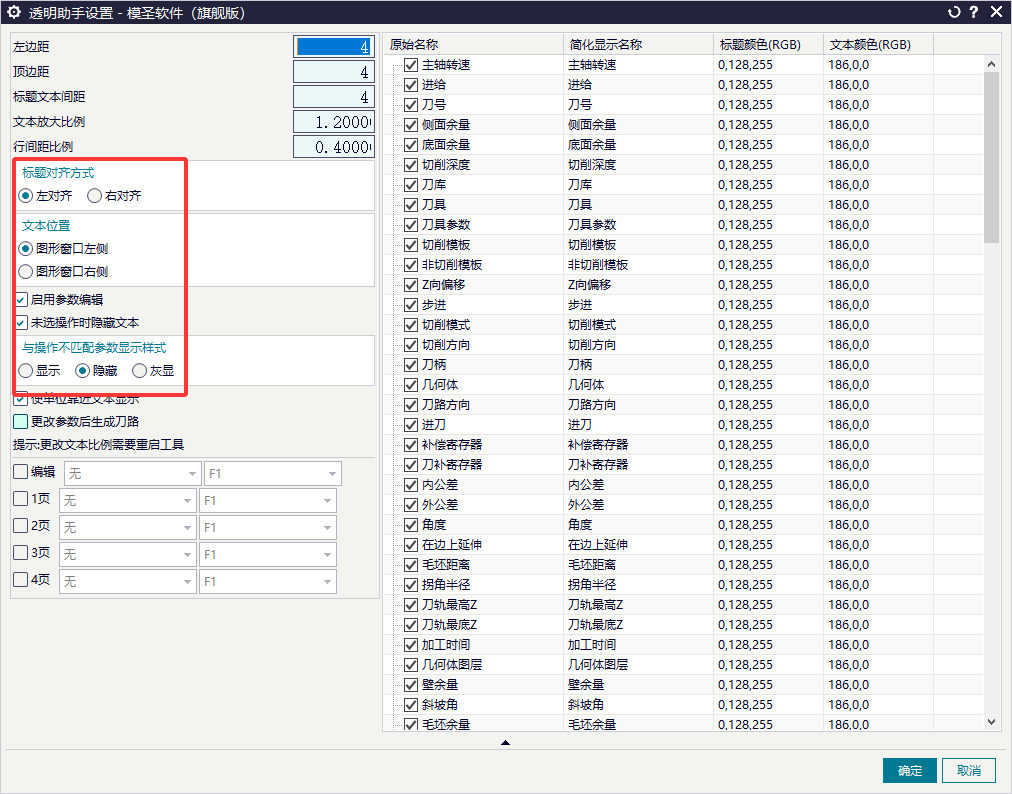Tick the 4页 hotkey checkbox
This screenshot has width=1012, height=794.
(21, 579)
